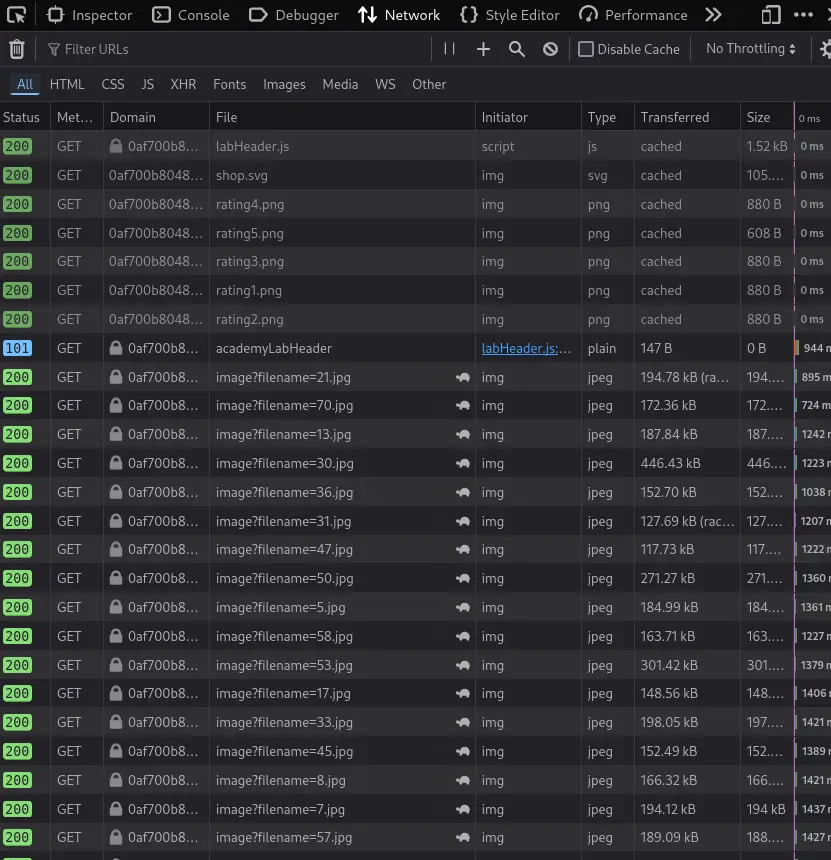Open network settings gear icon
The width and height of the screenshot is (831, 860).
click(x=825, y=49)
